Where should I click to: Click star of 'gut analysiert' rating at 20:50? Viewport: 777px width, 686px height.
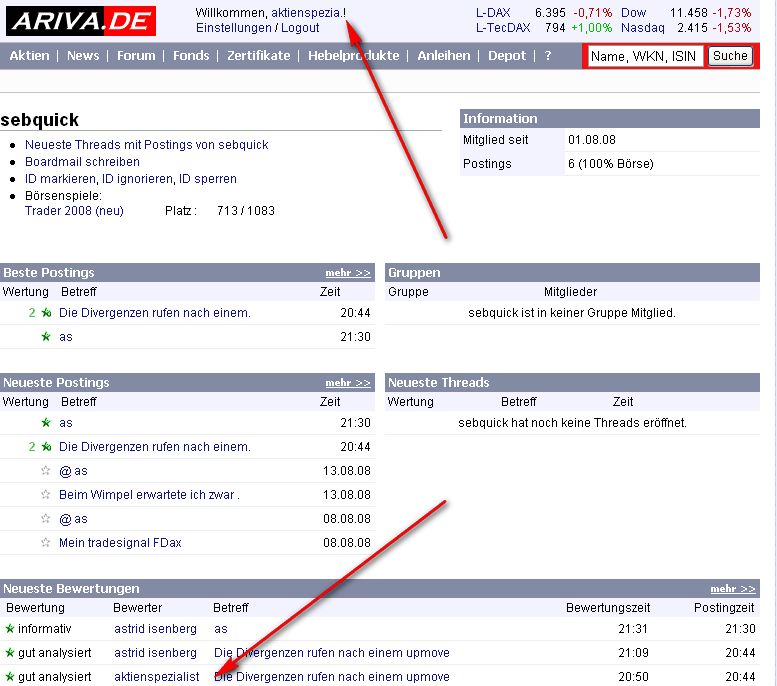click(9, 676)
